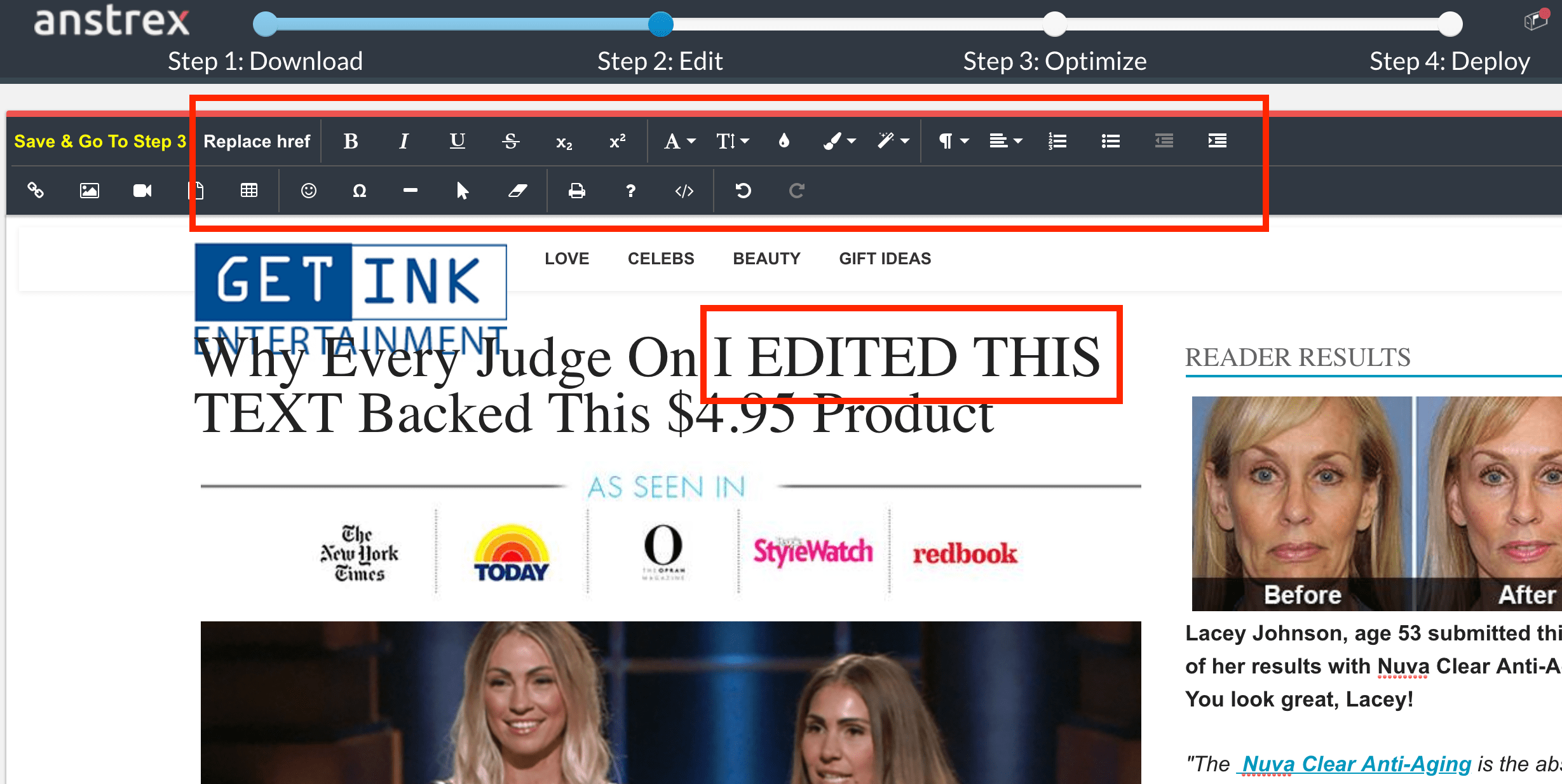This screenshot has height=784, width=1562.
Task: Open the font family dropdown
Action: (680, 141)
